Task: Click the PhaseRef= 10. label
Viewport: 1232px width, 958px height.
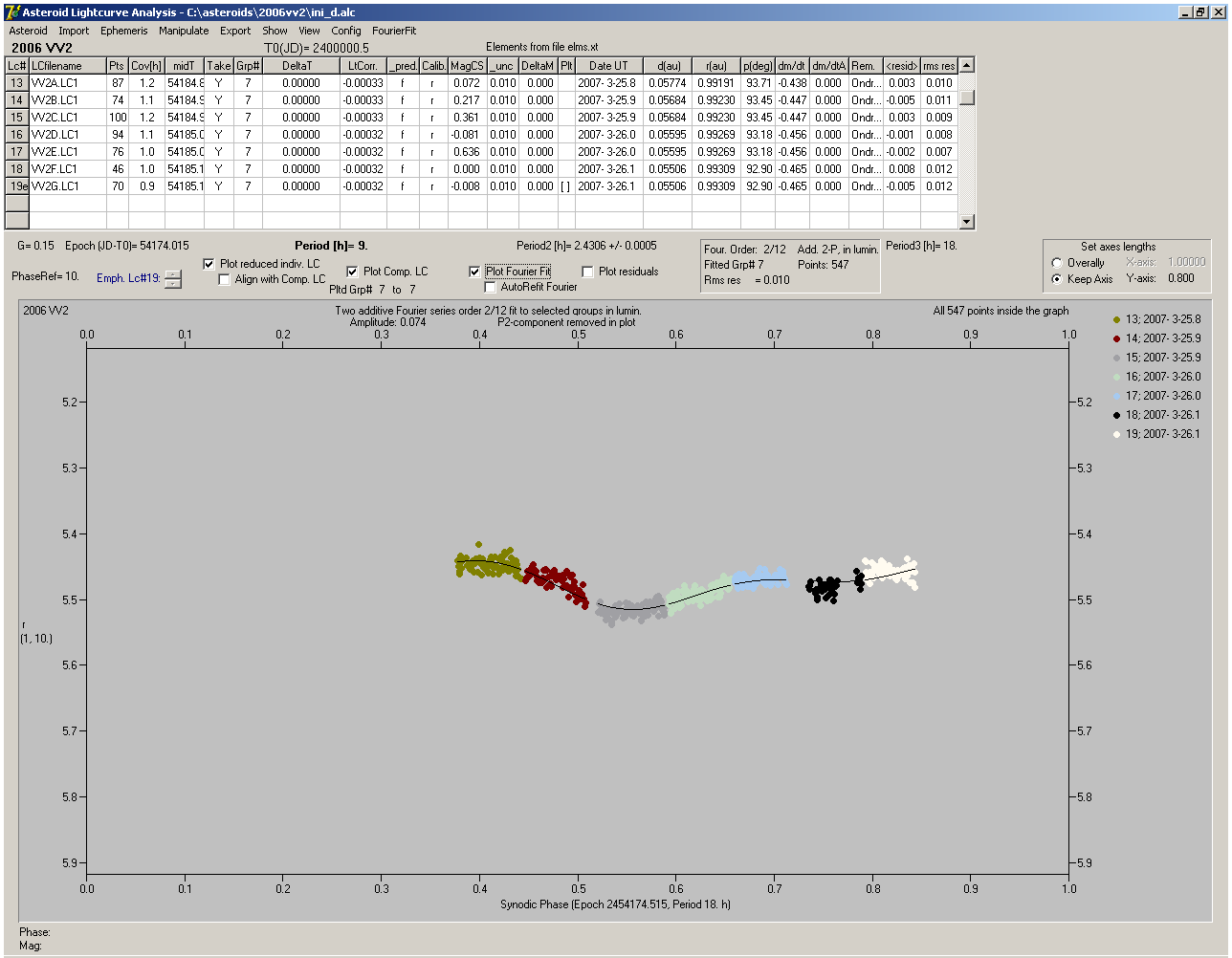Action: click(45, 276)
